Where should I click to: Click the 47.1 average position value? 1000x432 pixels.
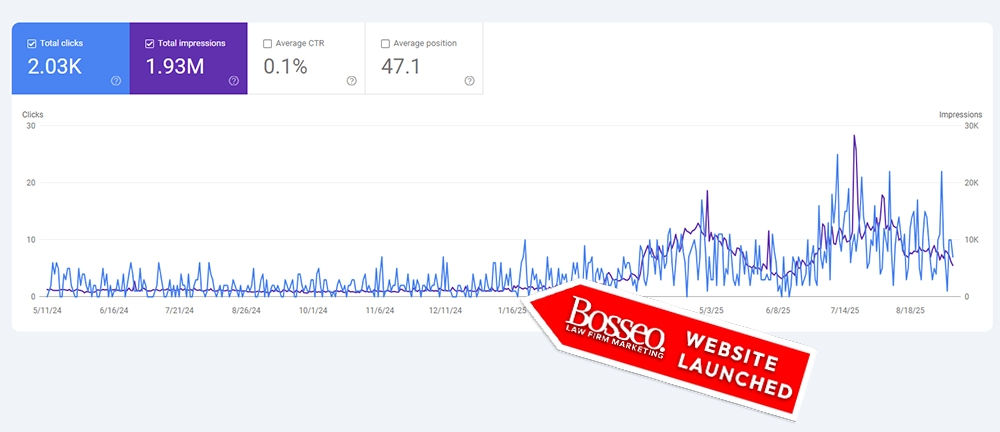click(403, 66)
